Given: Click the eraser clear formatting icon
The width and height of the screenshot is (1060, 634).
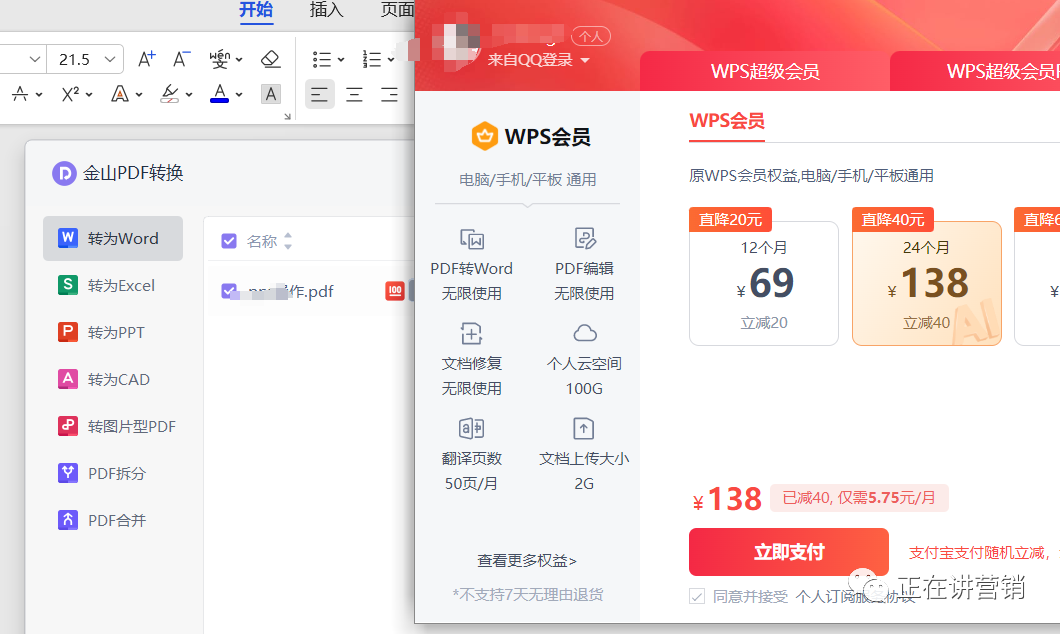Looking at the screenshot, I should [270, 59].
